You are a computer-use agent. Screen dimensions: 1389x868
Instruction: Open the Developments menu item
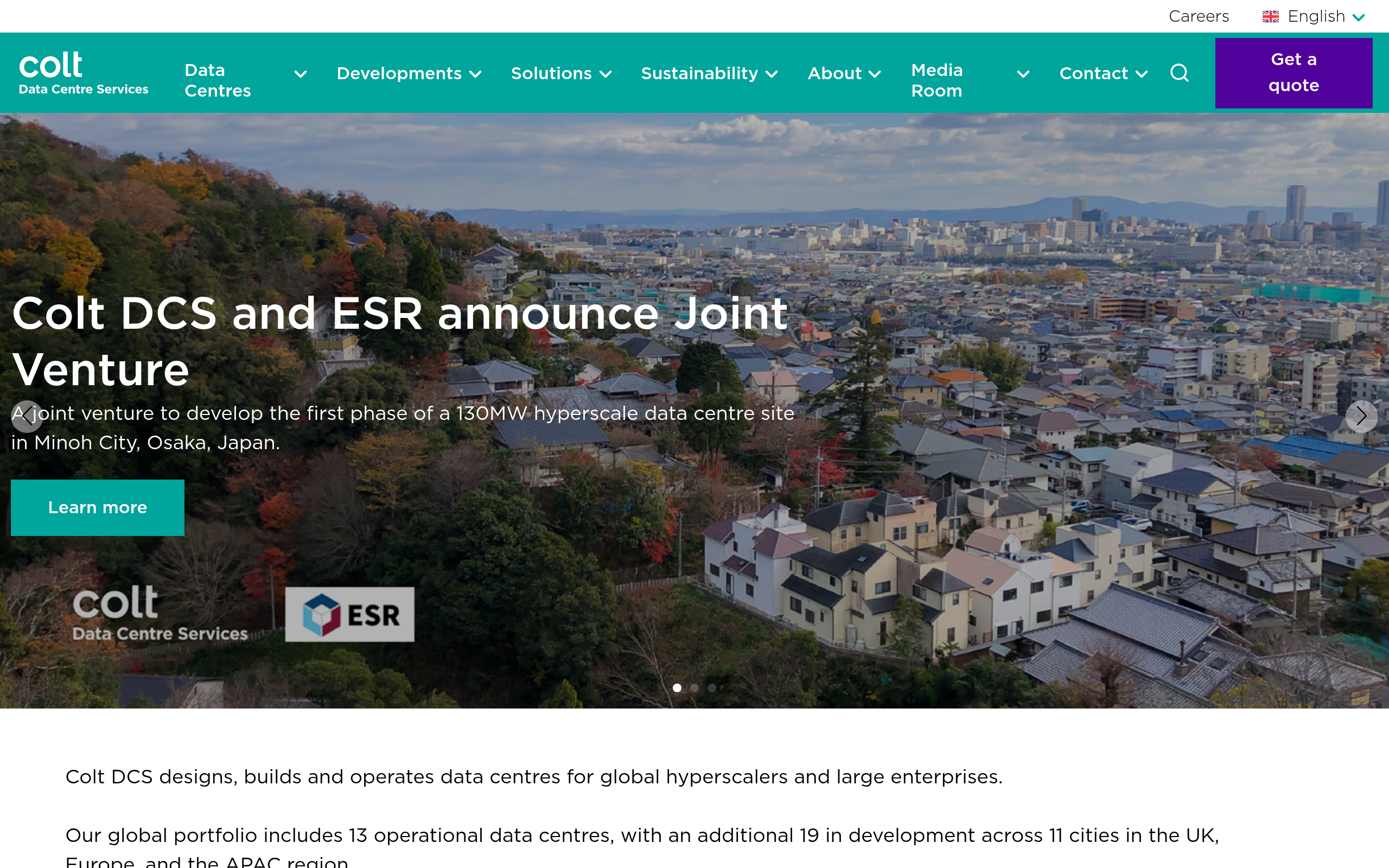click(399, 73)
